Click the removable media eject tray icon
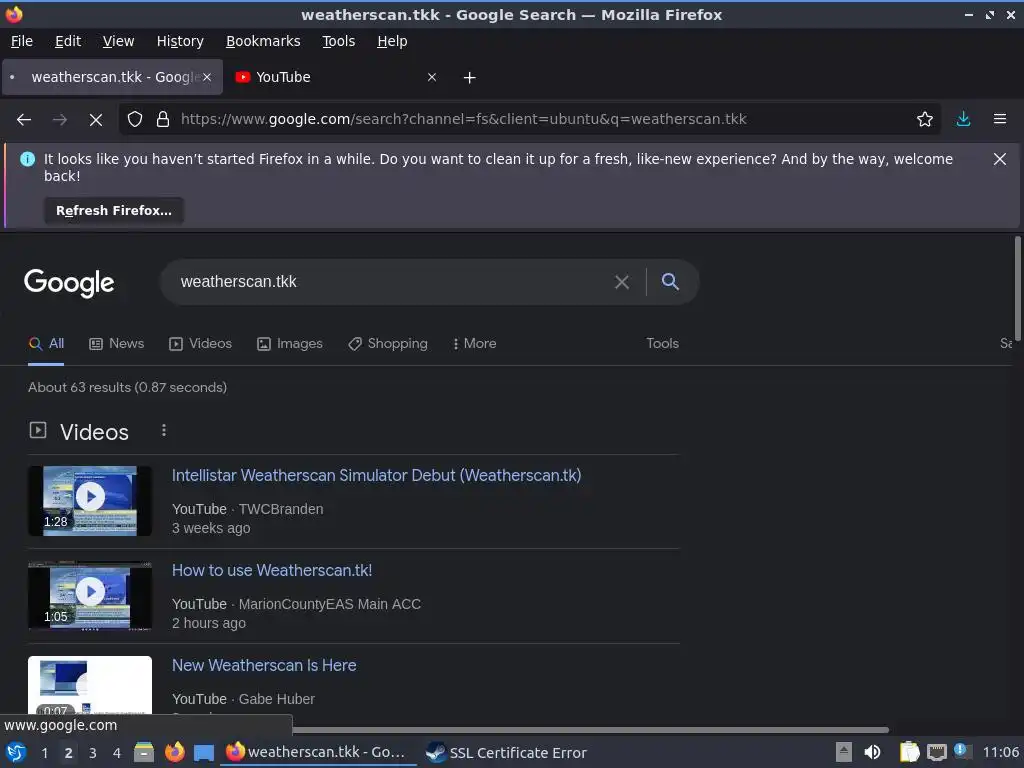 [844, 752]
